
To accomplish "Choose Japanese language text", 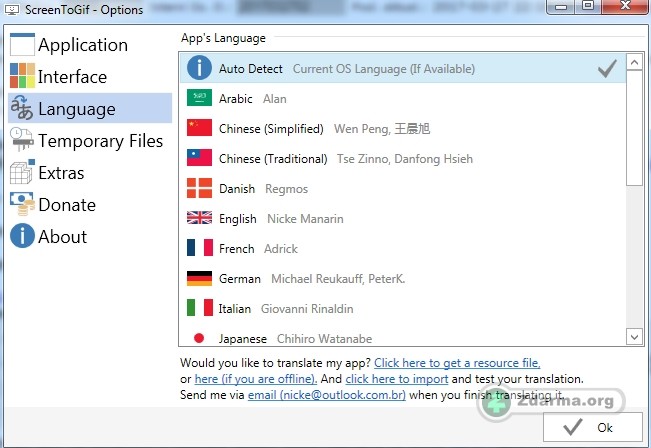I will pos(242,339).
